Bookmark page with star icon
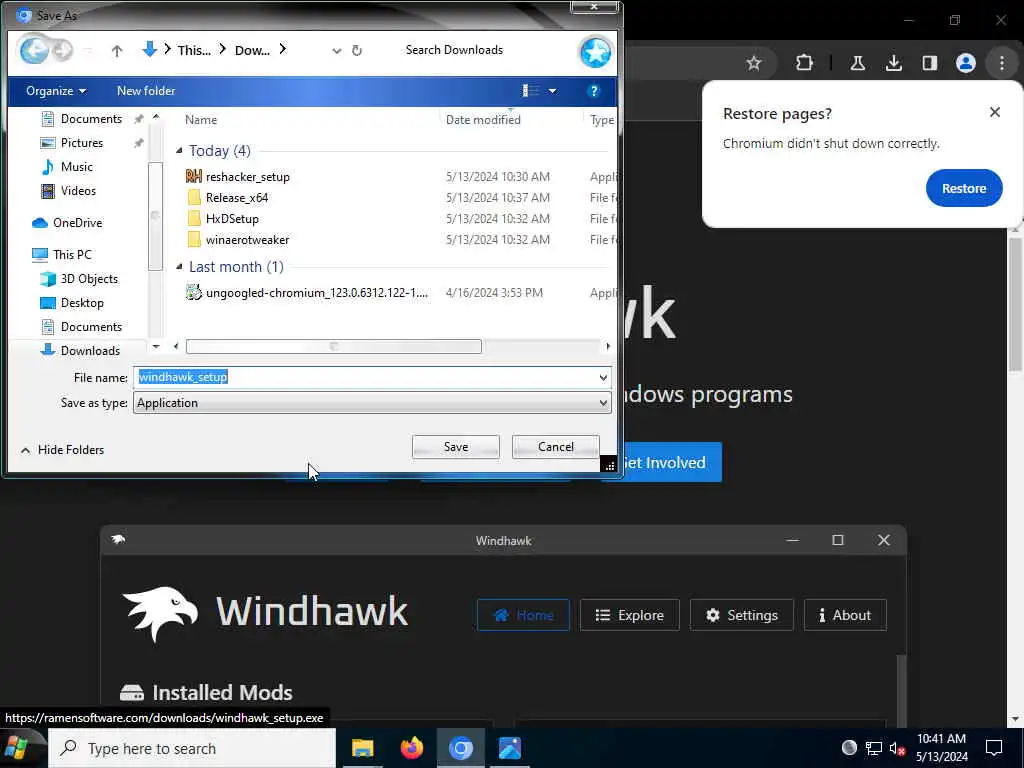The image size is (1024, 768). (754, 63)
